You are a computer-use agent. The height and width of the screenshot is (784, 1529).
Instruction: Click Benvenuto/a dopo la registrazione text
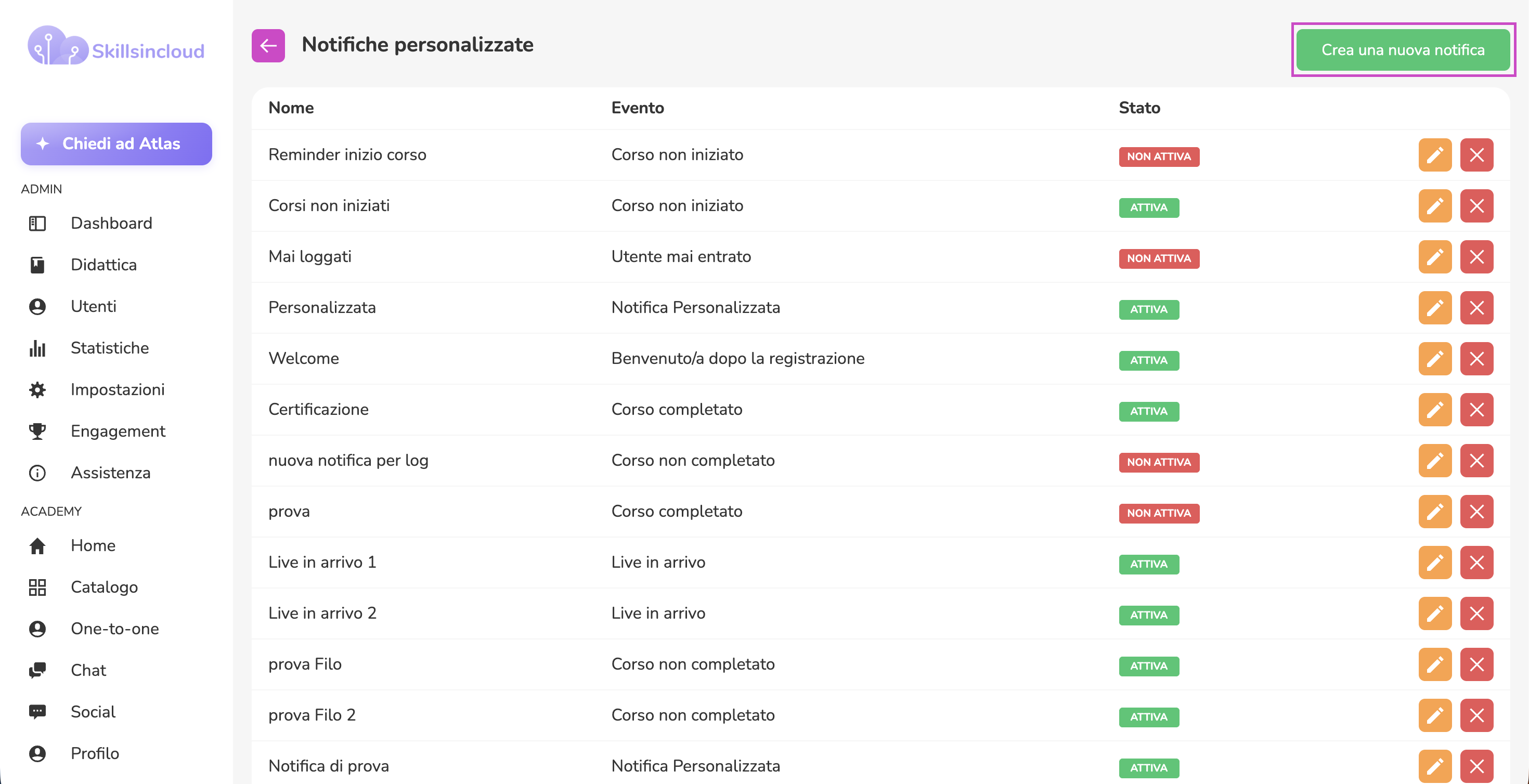[x=738, y=359]
